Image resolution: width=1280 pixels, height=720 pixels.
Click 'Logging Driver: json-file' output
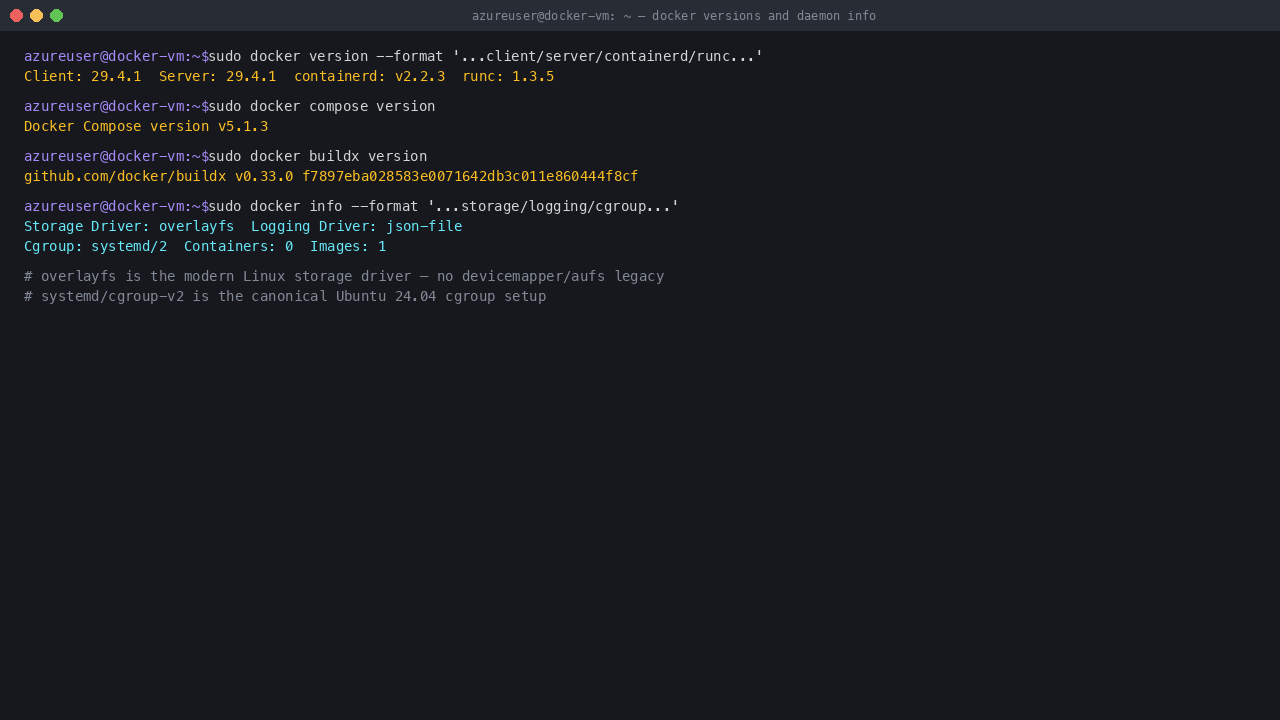pos(357,226)
